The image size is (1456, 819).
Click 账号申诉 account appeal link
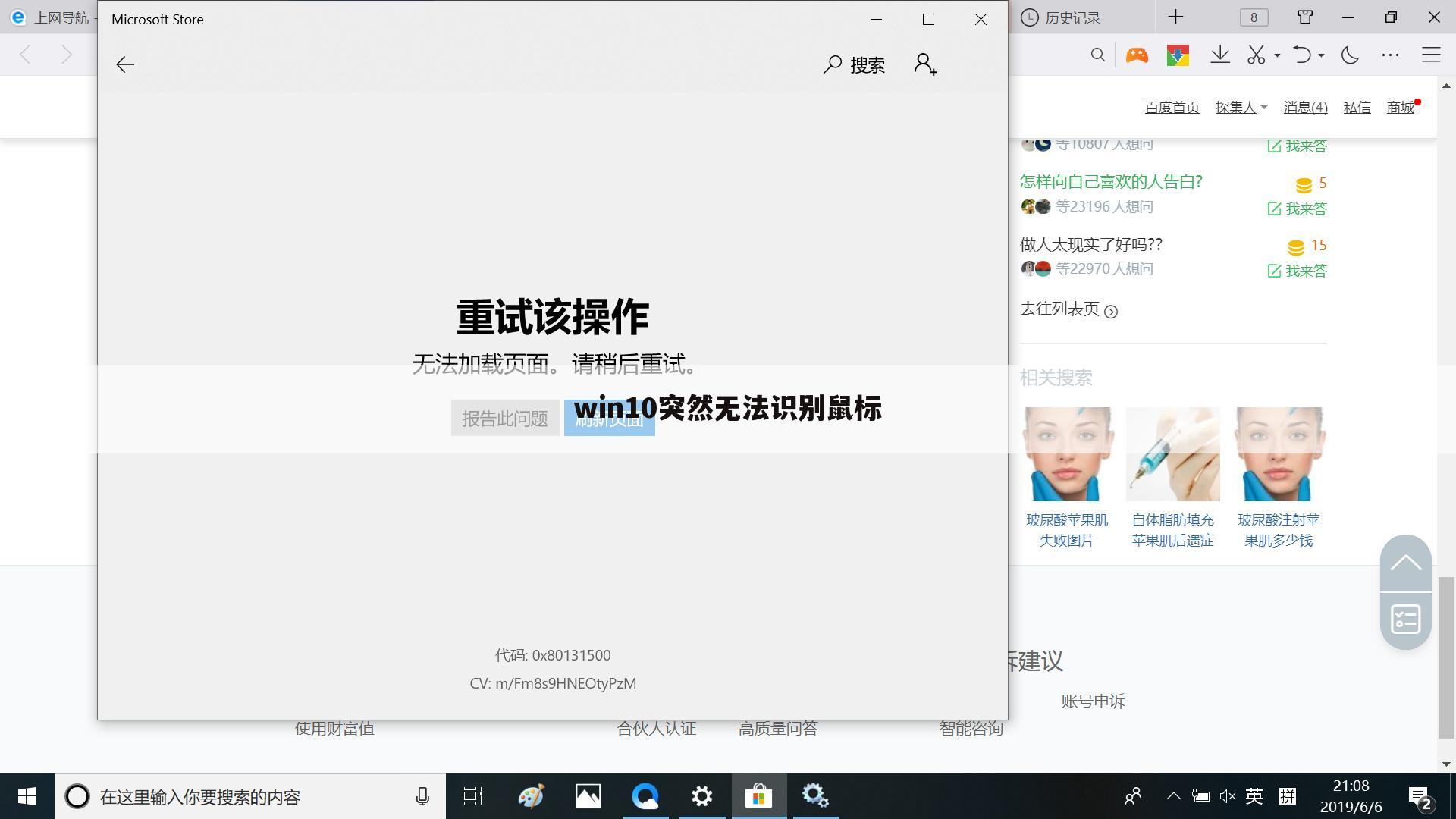point(1093,701)
